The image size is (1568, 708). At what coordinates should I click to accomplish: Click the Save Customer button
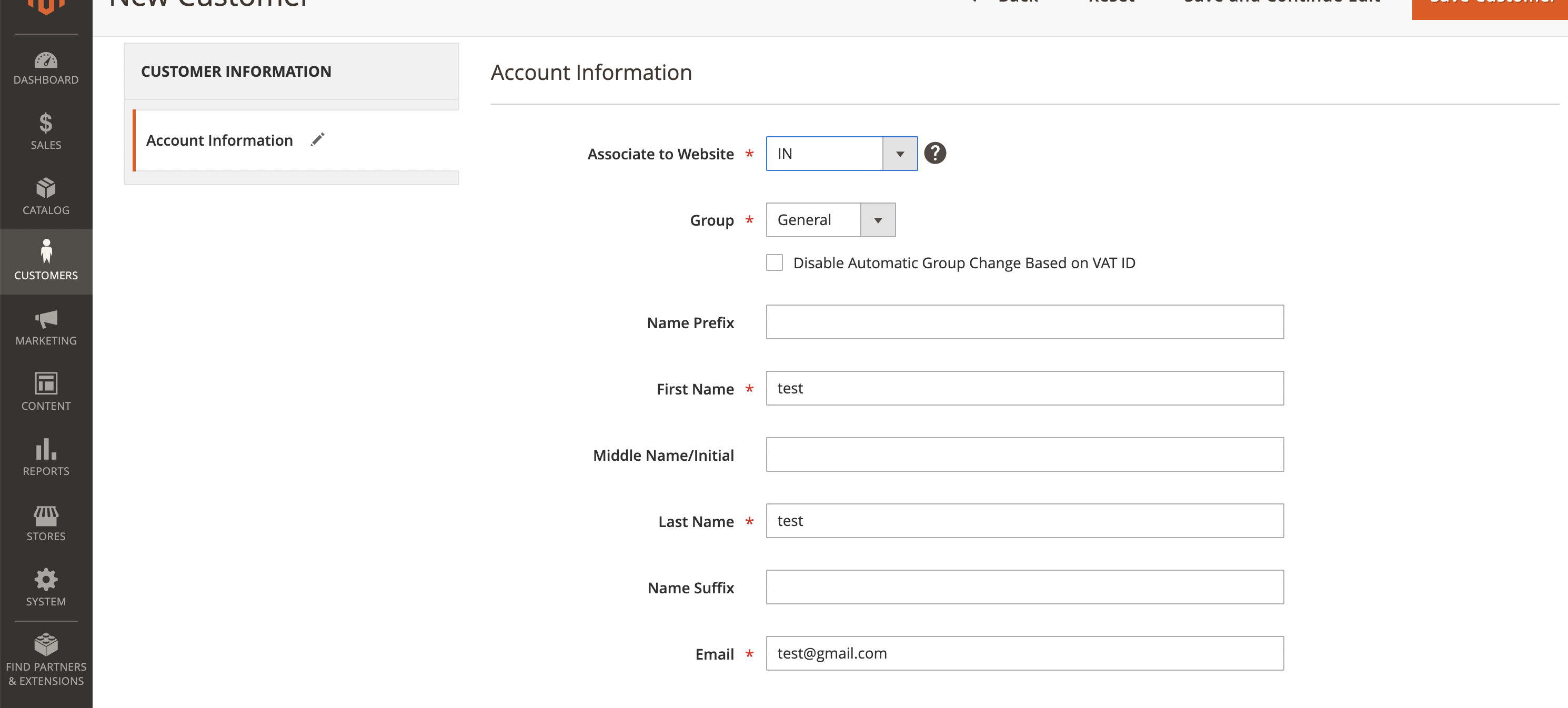pos(1491,5)
